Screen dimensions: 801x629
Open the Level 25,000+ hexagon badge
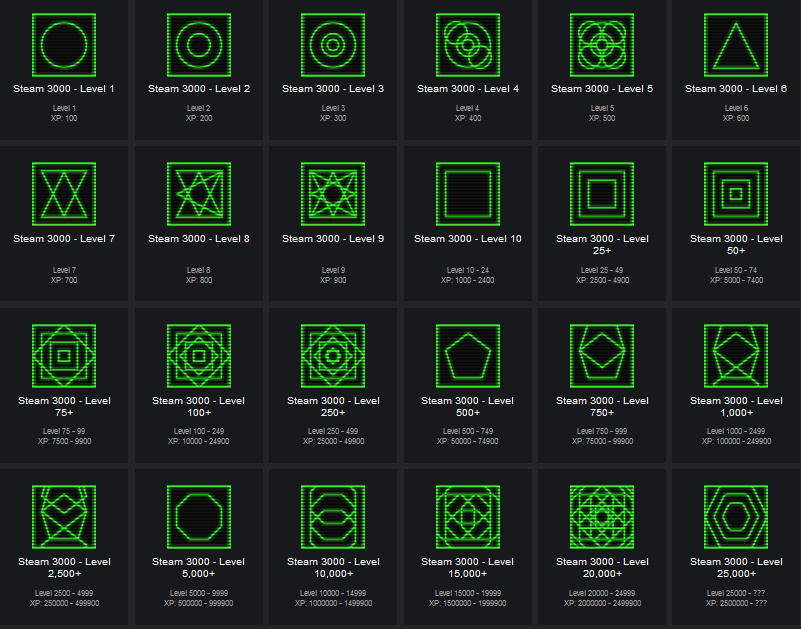(736, 517)
